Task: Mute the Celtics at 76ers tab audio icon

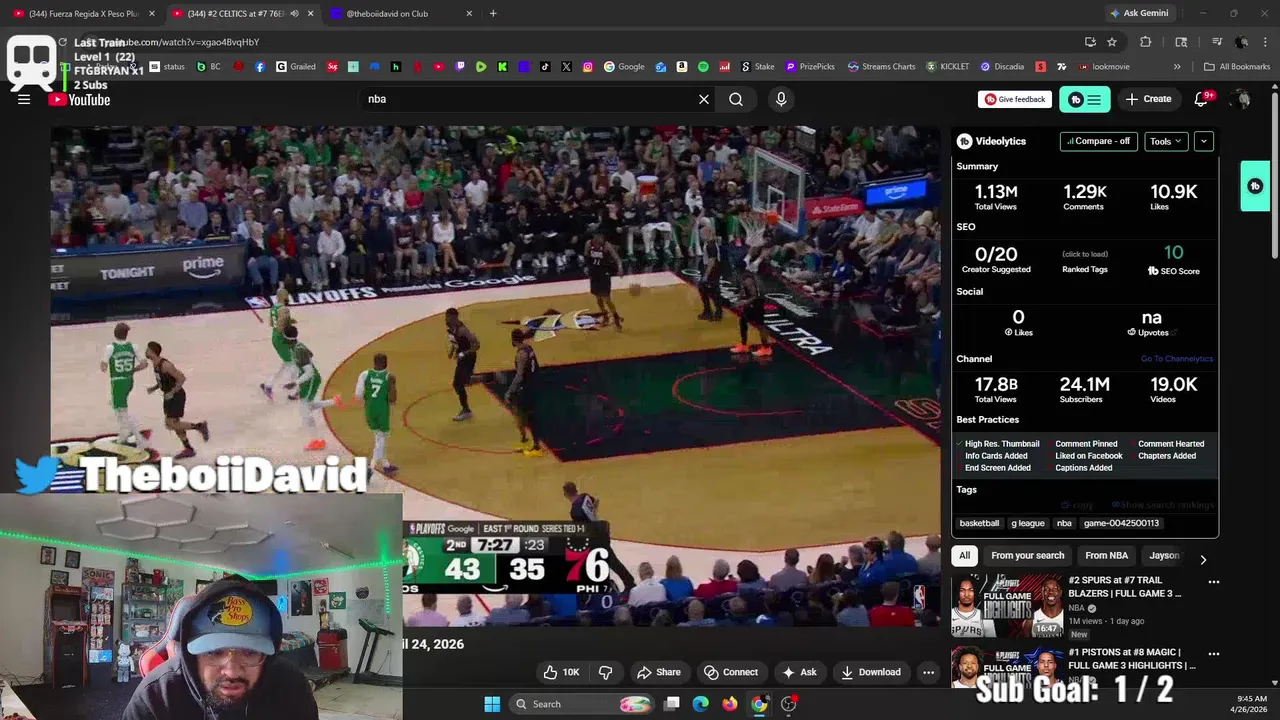Action: point(294,14)
